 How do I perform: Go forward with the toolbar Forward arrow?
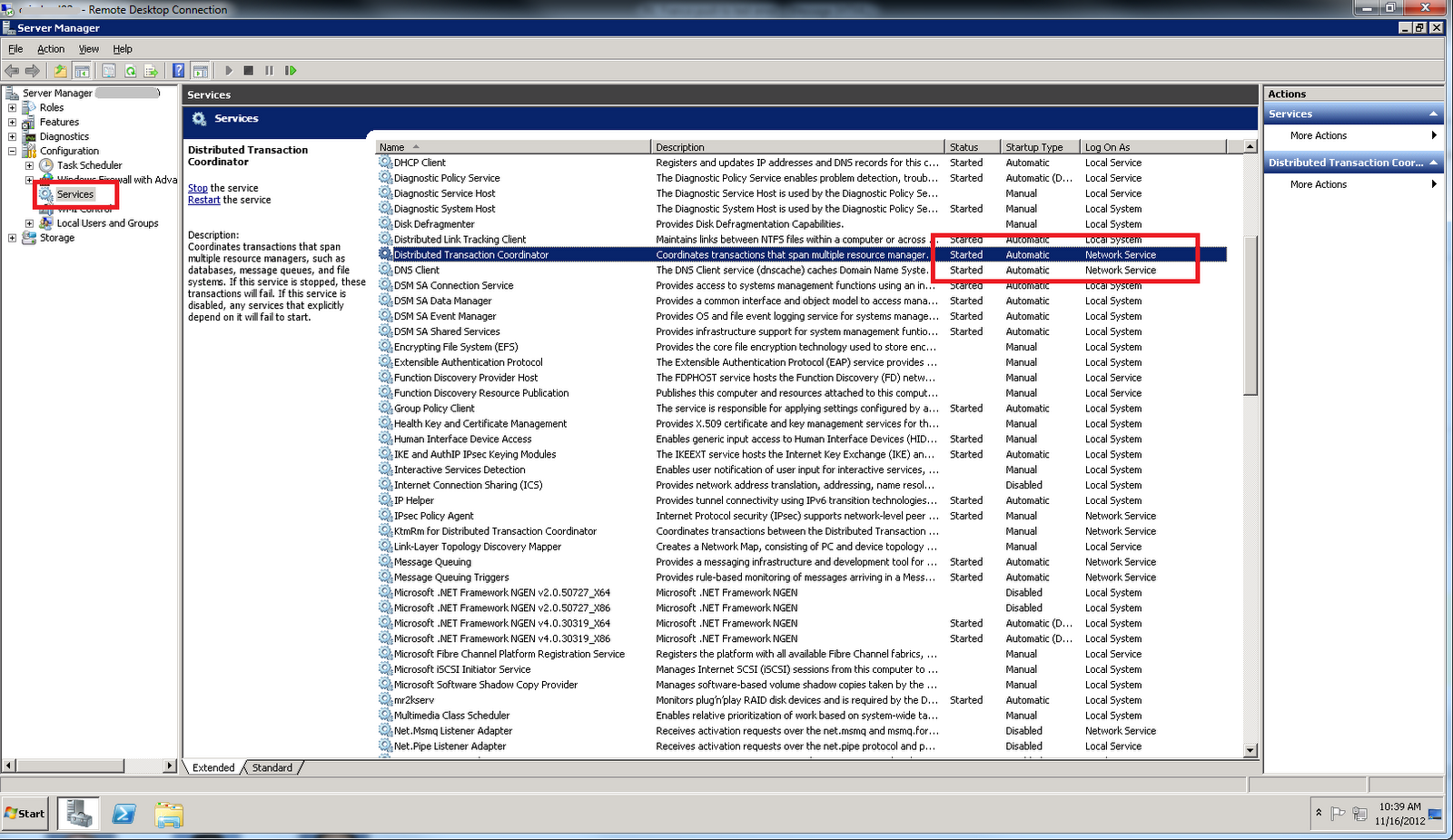click(x=33, y=71)
